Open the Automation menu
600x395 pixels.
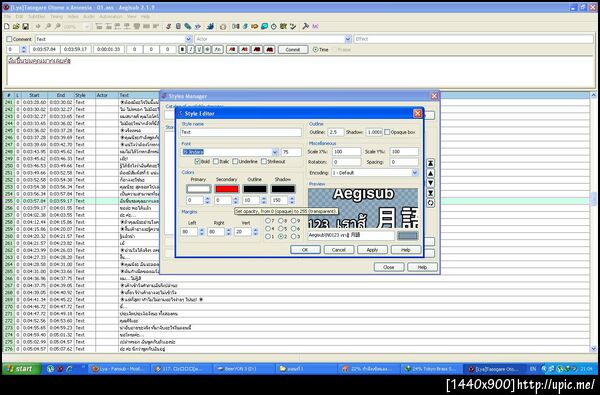111,16
